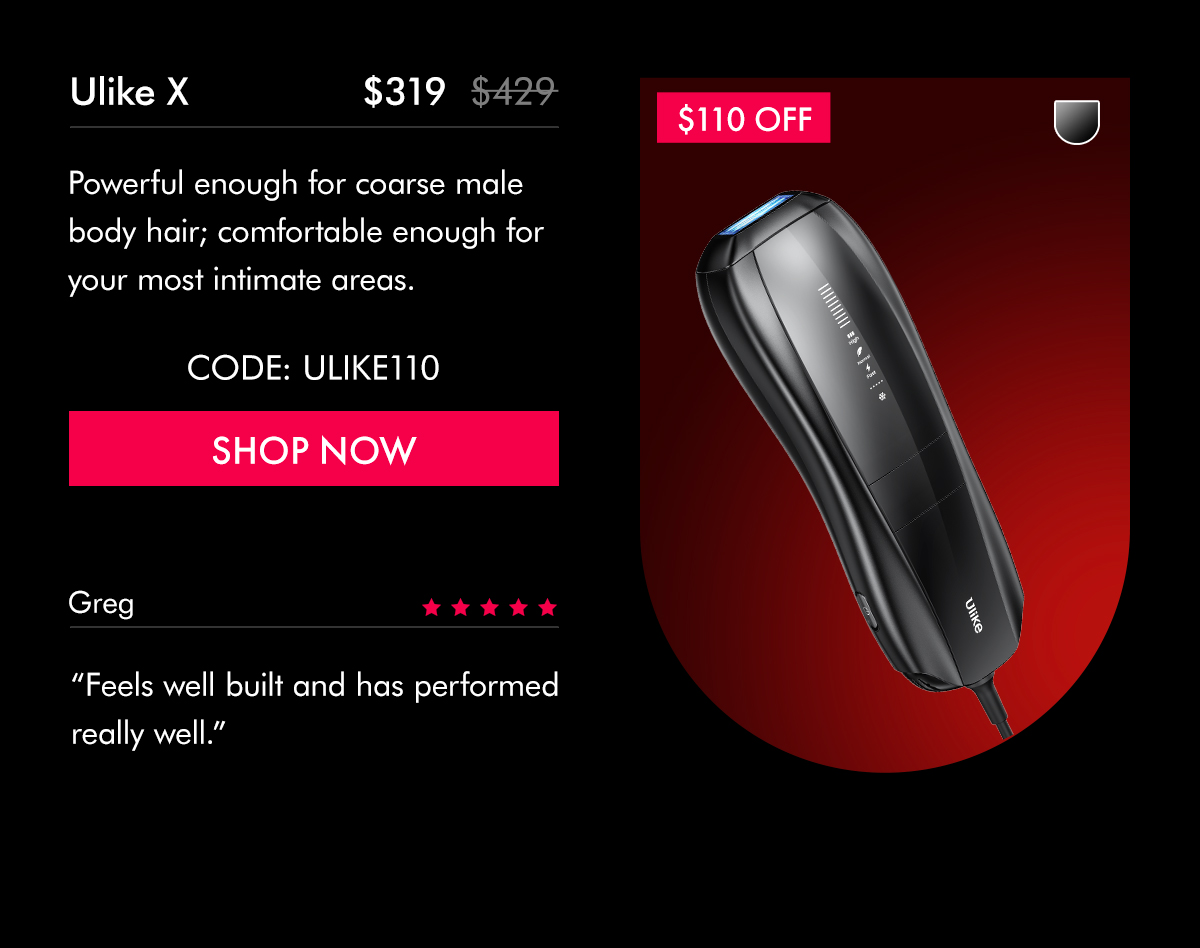Click the fourth red rating star

(518, 607)
